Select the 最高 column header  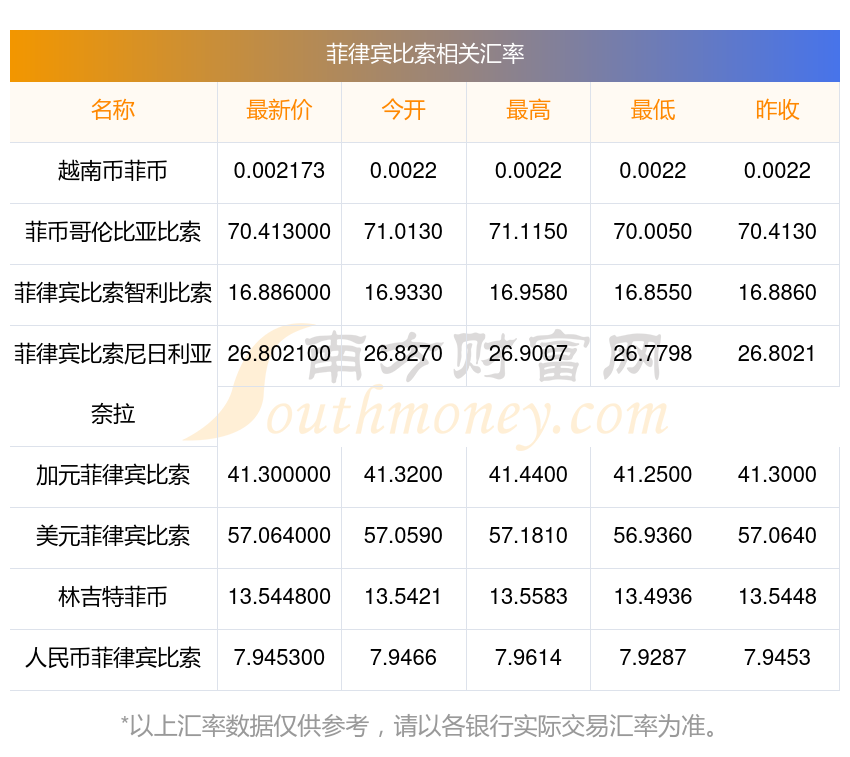coord(528,110)
